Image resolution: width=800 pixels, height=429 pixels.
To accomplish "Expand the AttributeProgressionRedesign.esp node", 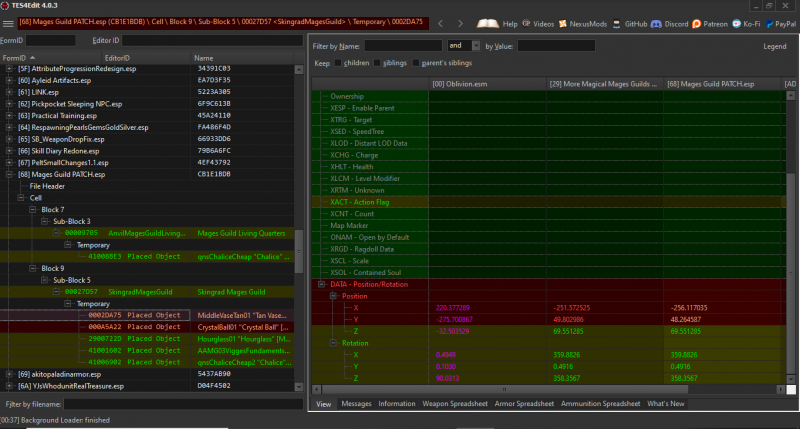I will click(9, 68).
